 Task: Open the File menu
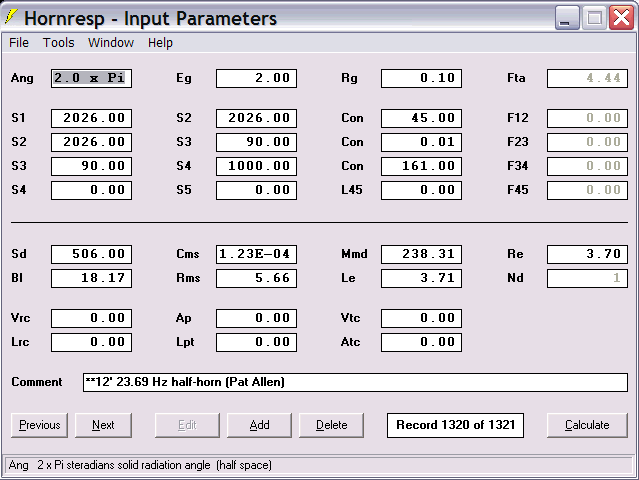19,42
